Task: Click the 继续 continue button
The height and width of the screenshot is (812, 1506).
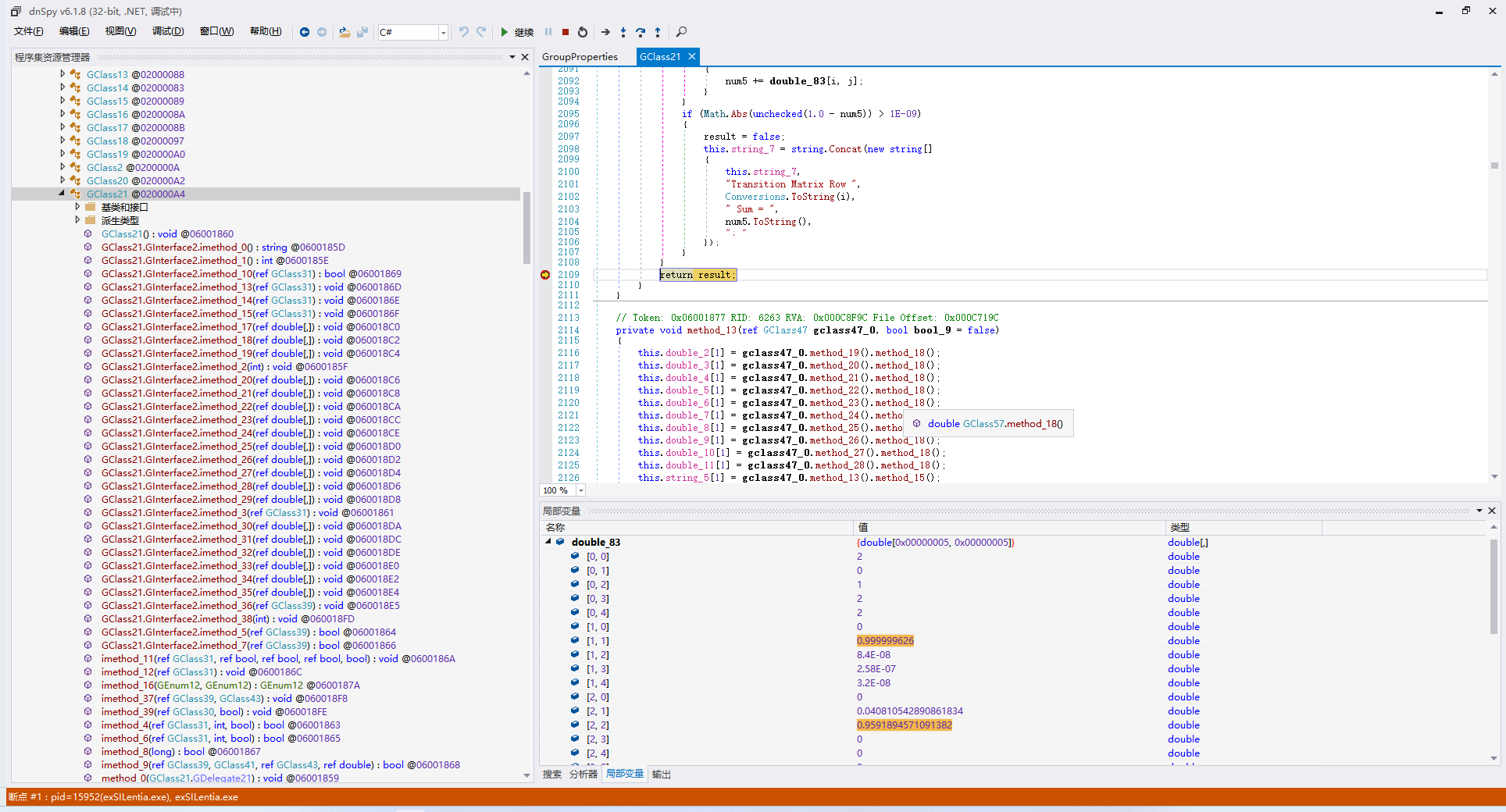Action: coord(516,32)
